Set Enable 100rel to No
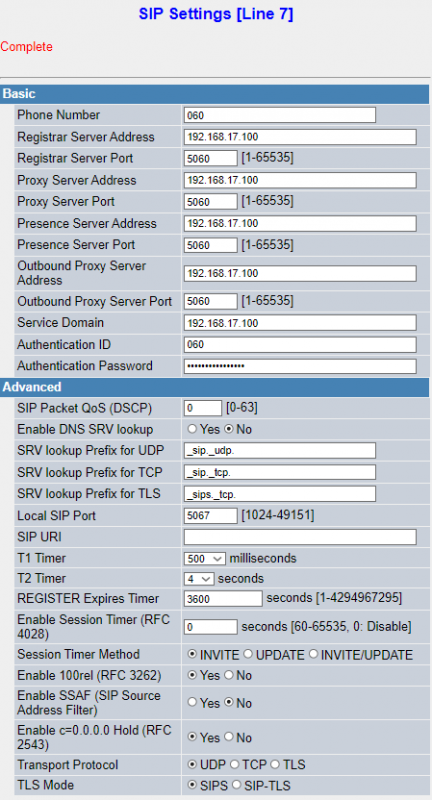Screen dimensions: 432x800 pos(228,676)
